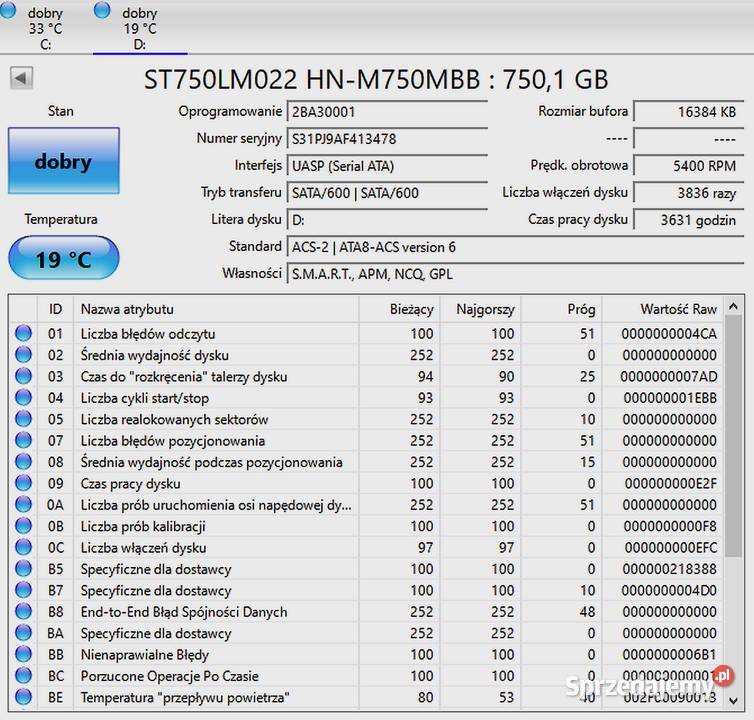This screenshot has width=754, height=720.
Task: Click status icon for attribute B7
Action: [23, 590]
